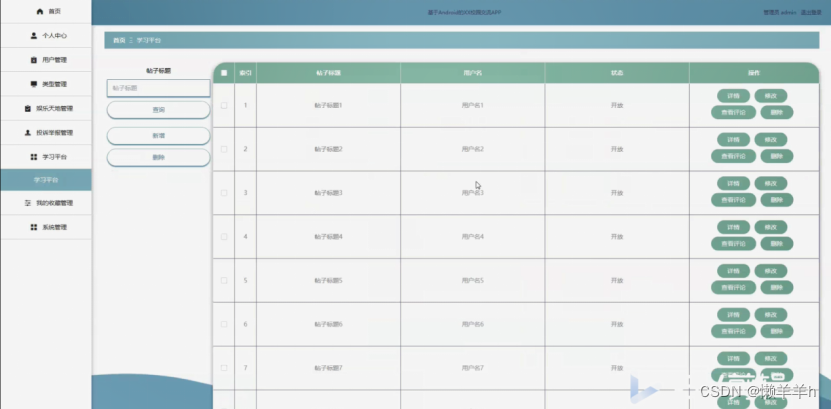The height and width of the screenshot is (409, 831).
Task: Open 详情 for row 帖子标题3
Action: [x=733, y=183]
